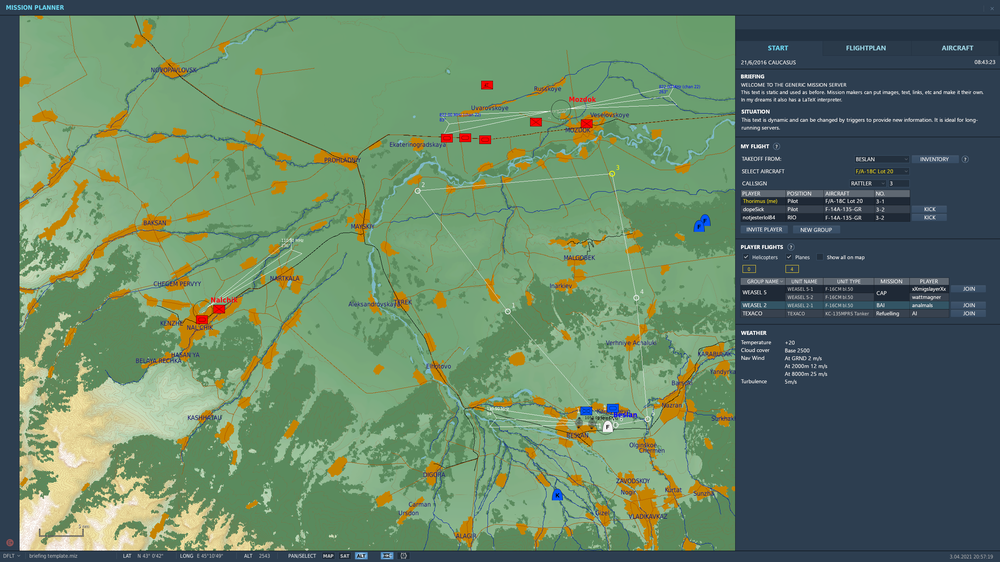Join the WEASEL 2 flight group
The height and width of the screenshot is (562, 1000).
967,305
